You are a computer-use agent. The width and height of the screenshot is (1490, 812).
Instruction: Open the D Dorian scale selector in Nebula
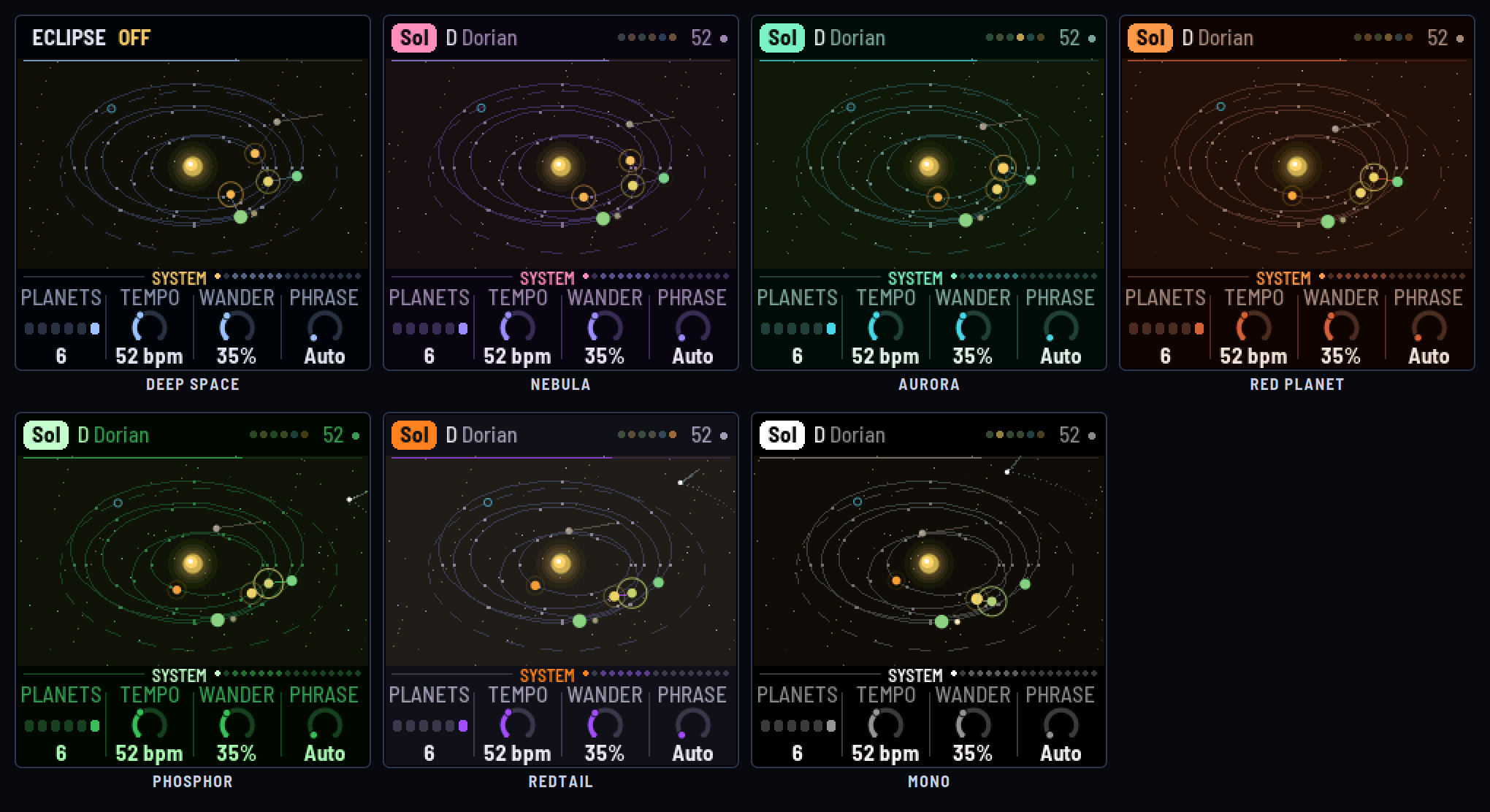[481, 37]
